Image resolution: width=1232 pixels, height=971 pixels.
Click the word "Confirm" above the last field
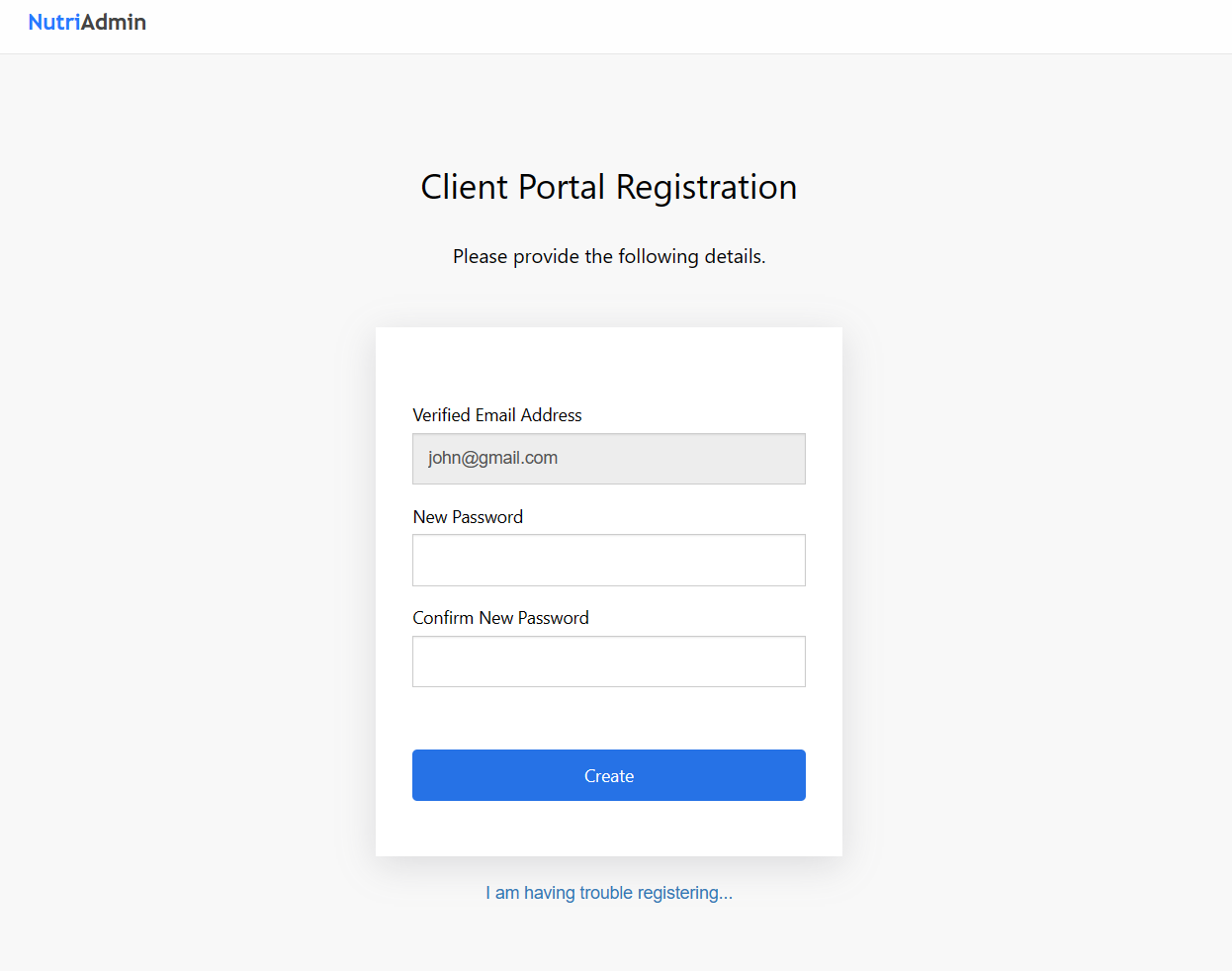tap(443, 618)
